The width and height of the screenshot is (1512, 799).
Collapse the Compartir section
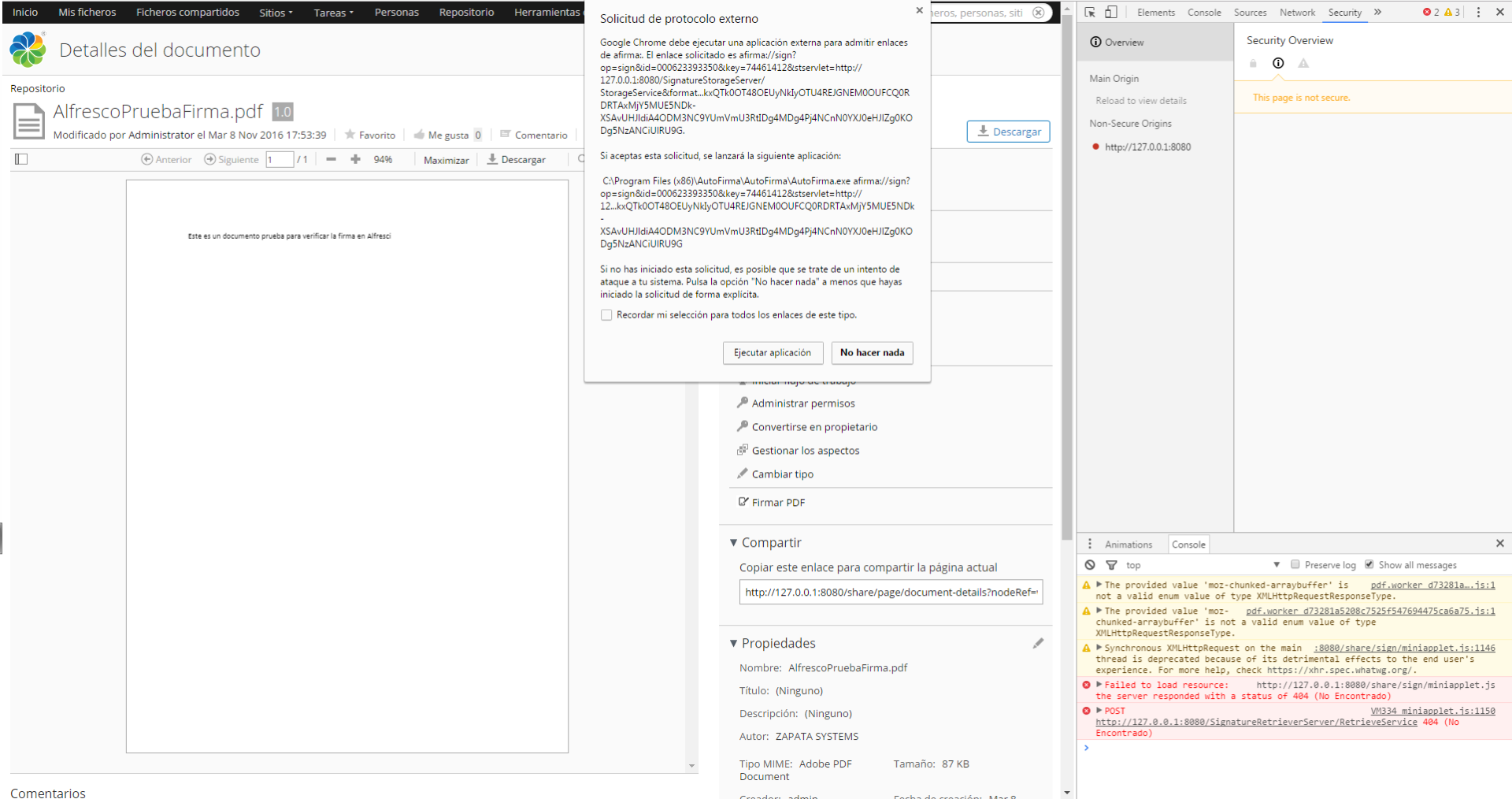(x=733, y=543)
